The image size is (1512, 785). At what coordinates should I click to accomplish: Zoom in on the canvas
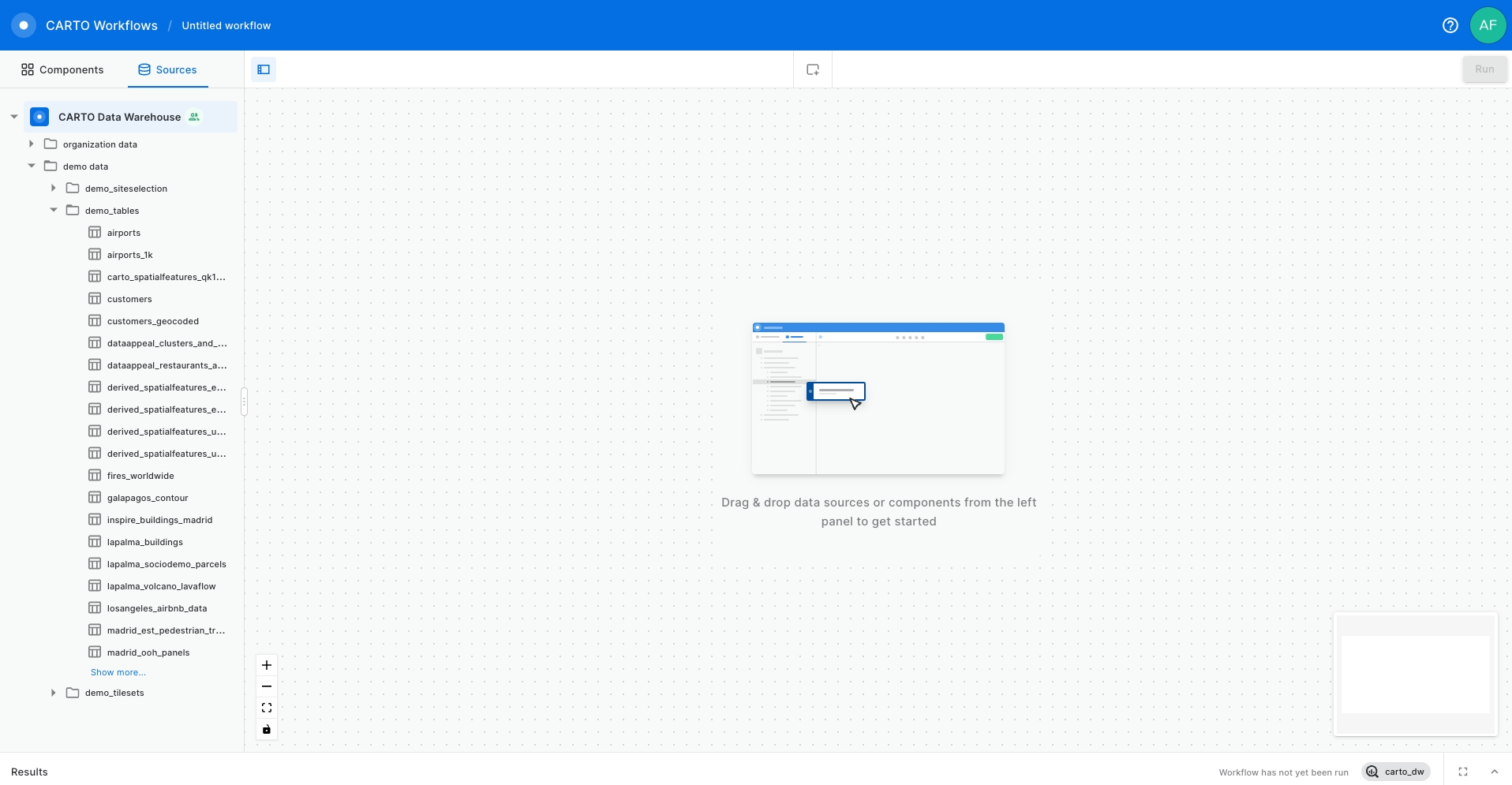pyautogui.click(x=267, y=665)
